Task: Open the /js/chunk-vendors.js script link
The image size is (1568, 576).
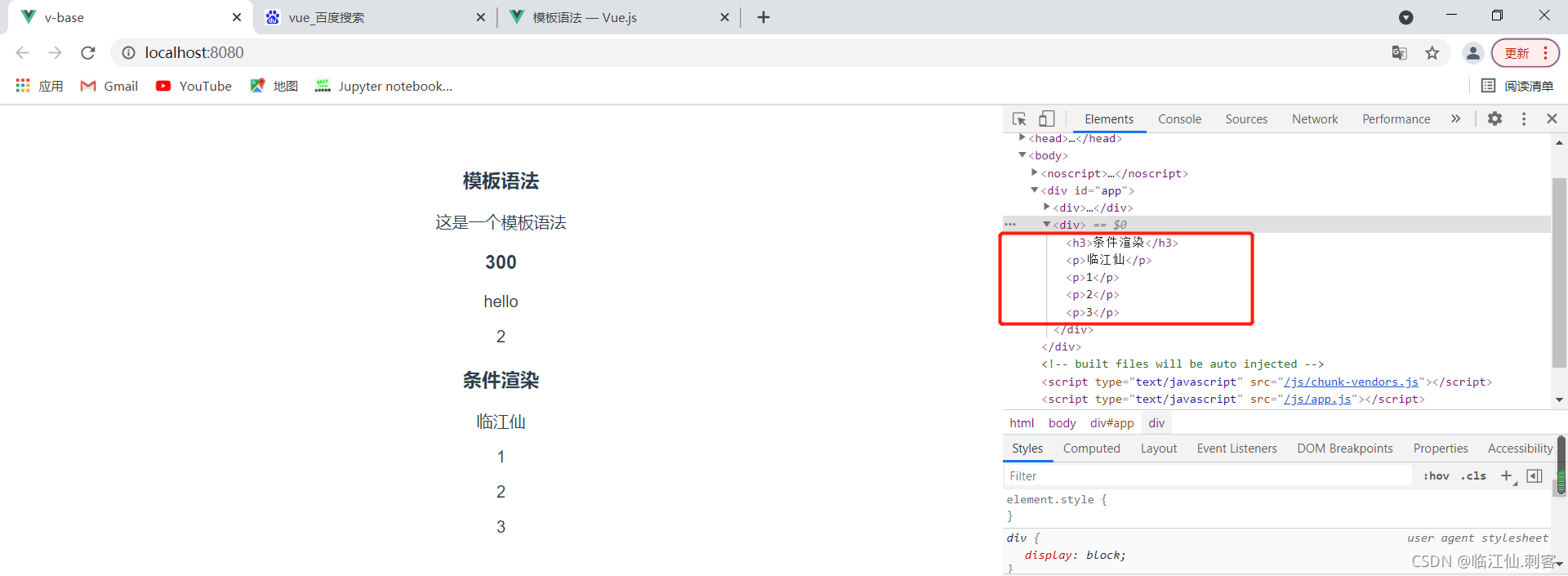Action: 1352,382
